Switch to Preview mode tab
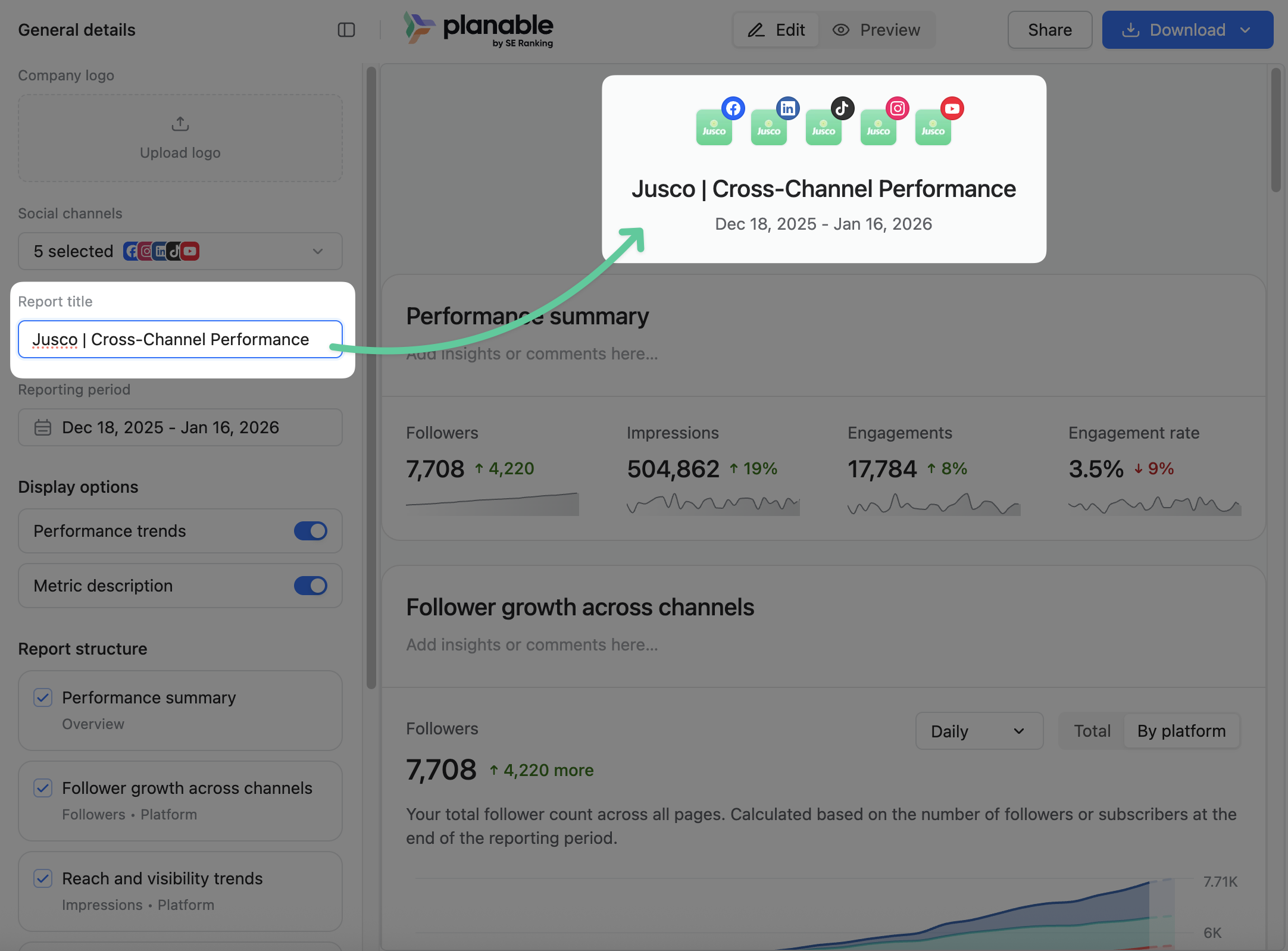Screen dimensions: 1288x951 (x=877, y=30)
